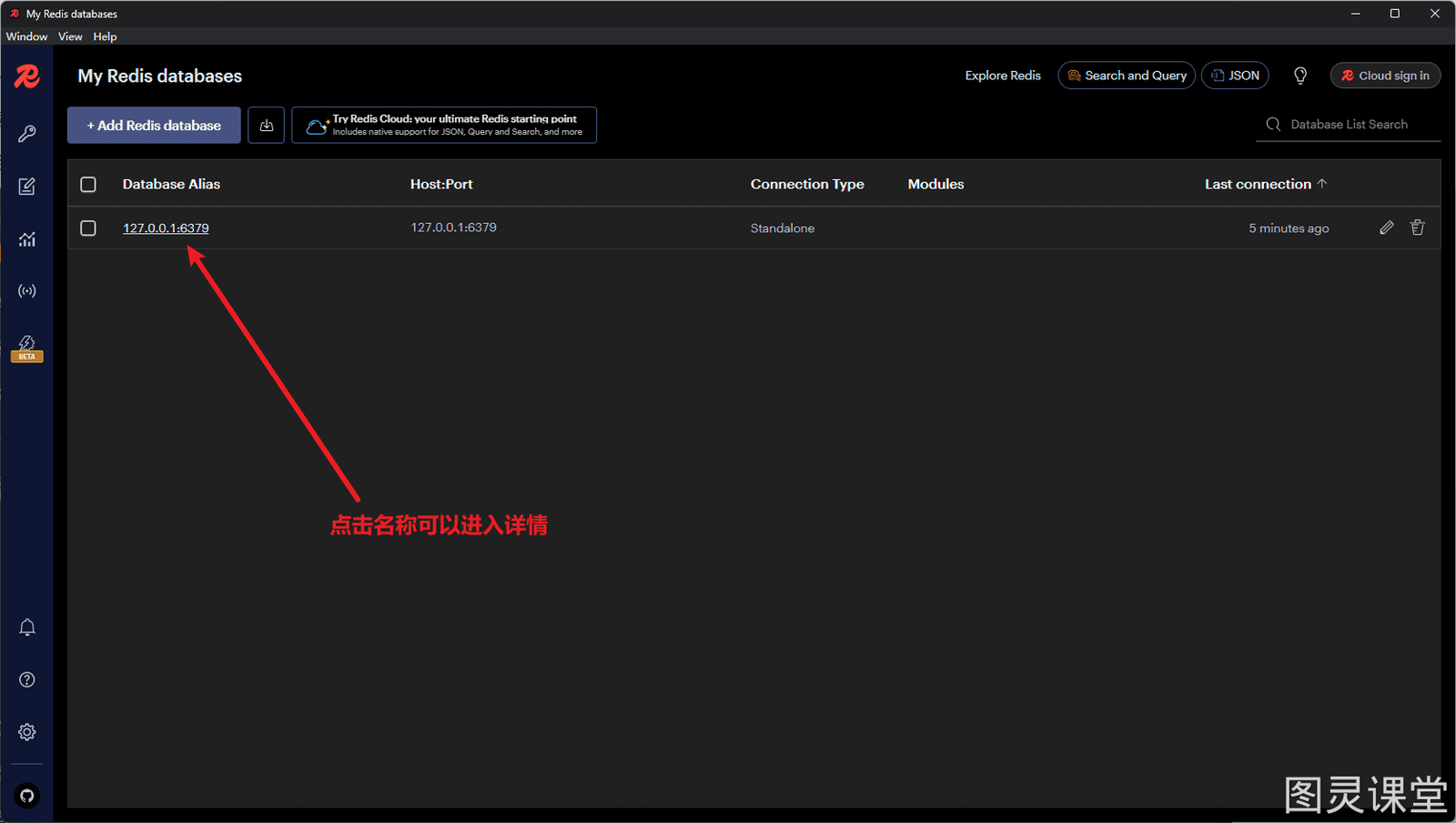Screen dimensions: 1456x823
Task: Sort by Database Alias column header
Action: [171, 184]
